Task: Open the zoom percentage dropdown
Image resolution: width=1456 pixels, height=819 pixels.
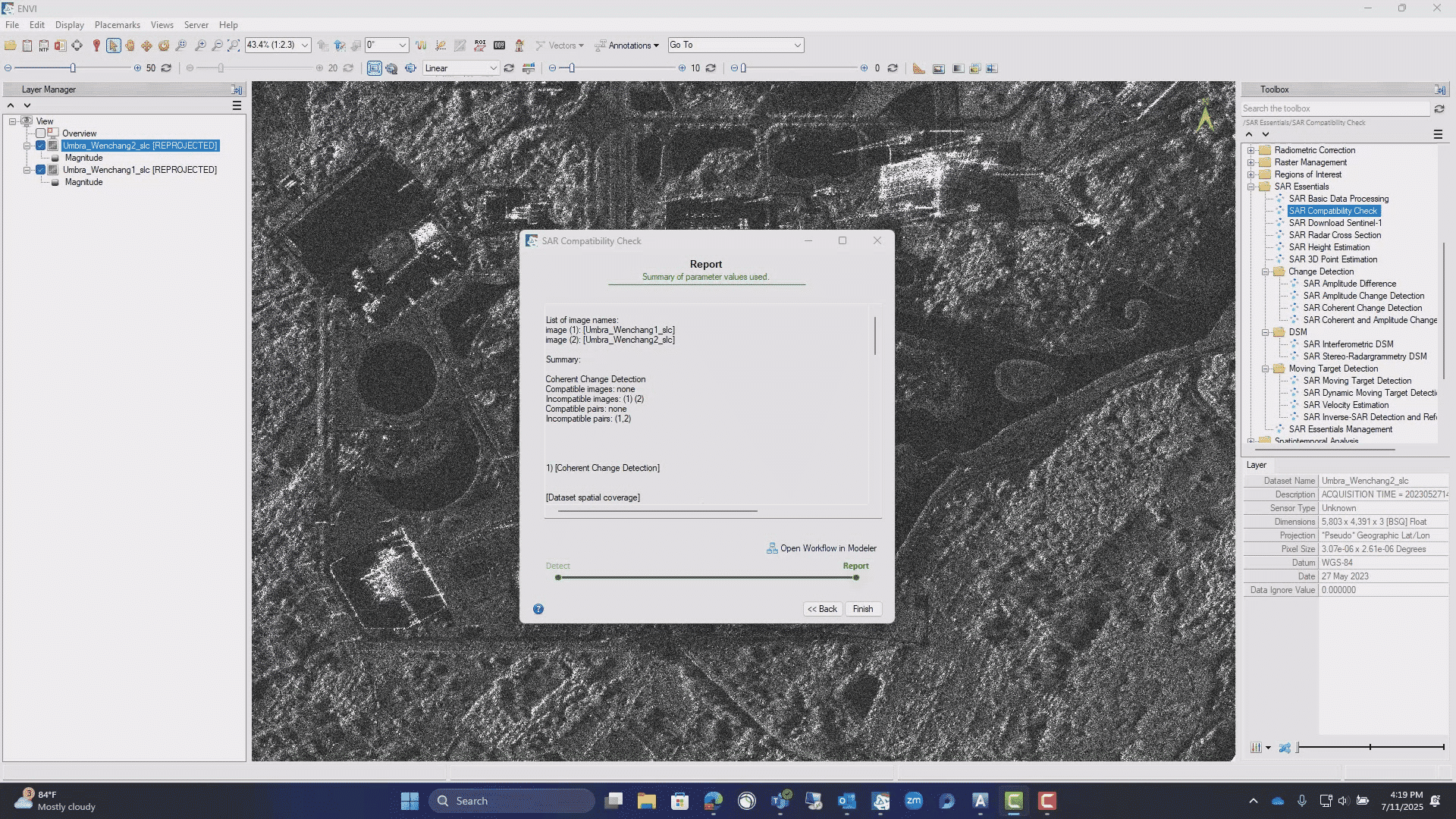Action: point(305,45)
